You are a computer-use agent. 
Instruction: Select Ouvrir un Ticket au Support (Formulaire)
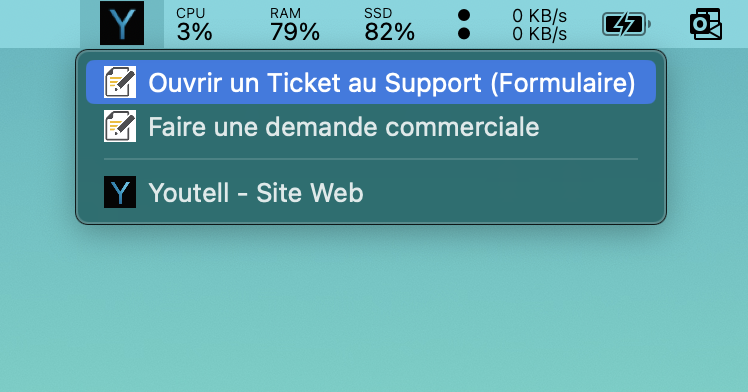[371, 82]
